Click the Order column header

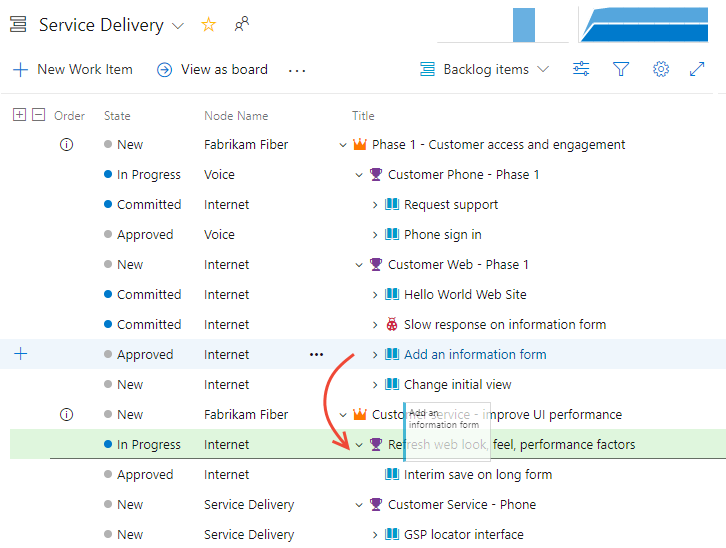tap(69, 116)
